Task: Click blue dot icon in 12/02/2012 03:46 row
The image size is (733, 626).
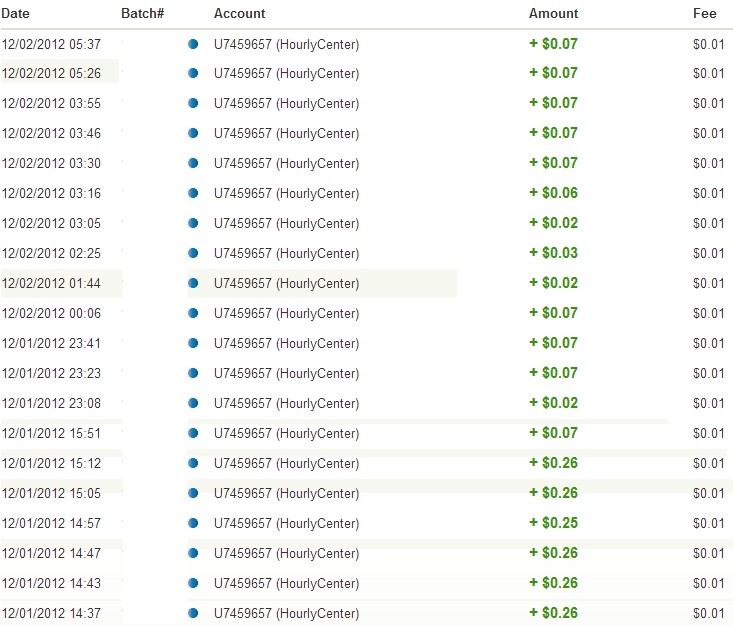Action: [193, 133]
